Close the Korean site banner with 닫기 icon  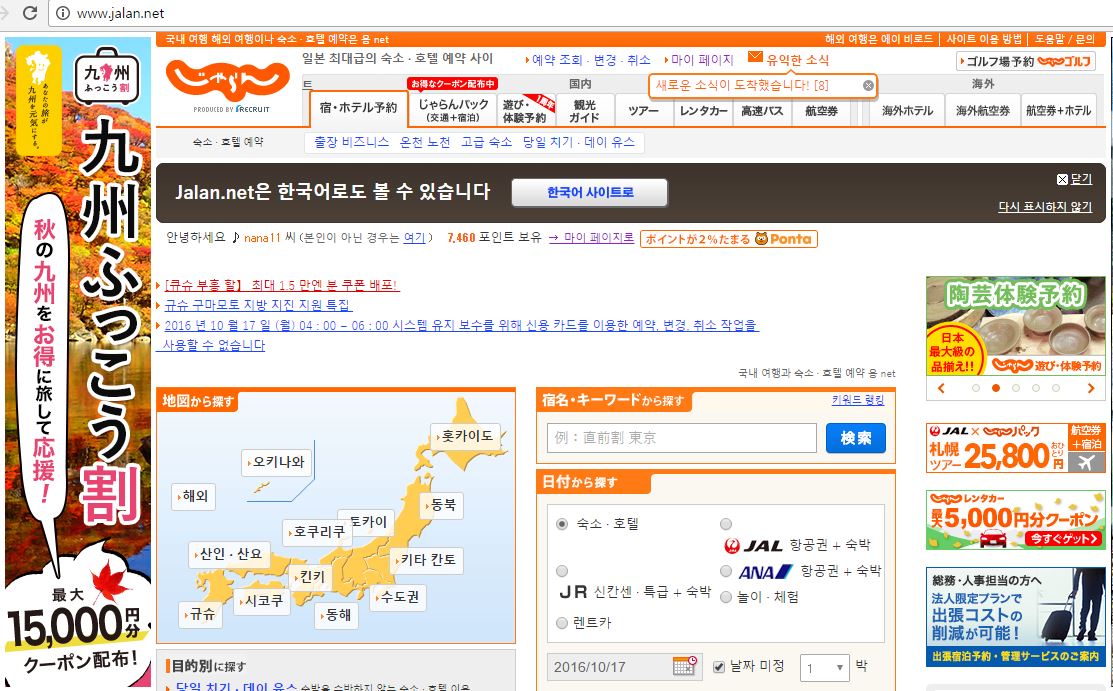click(1062, 179)
